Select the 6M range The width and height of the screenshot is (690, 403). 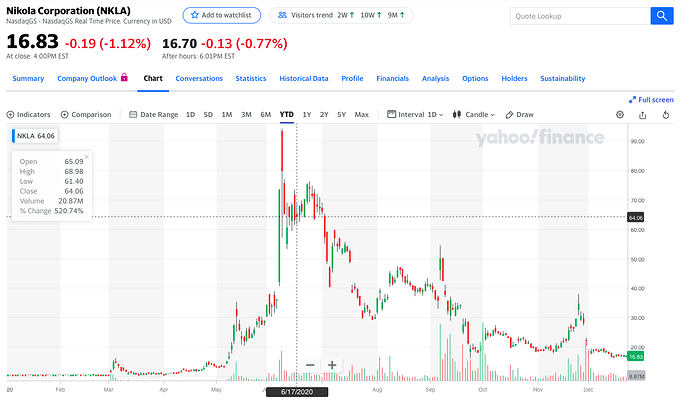point(265,114)
